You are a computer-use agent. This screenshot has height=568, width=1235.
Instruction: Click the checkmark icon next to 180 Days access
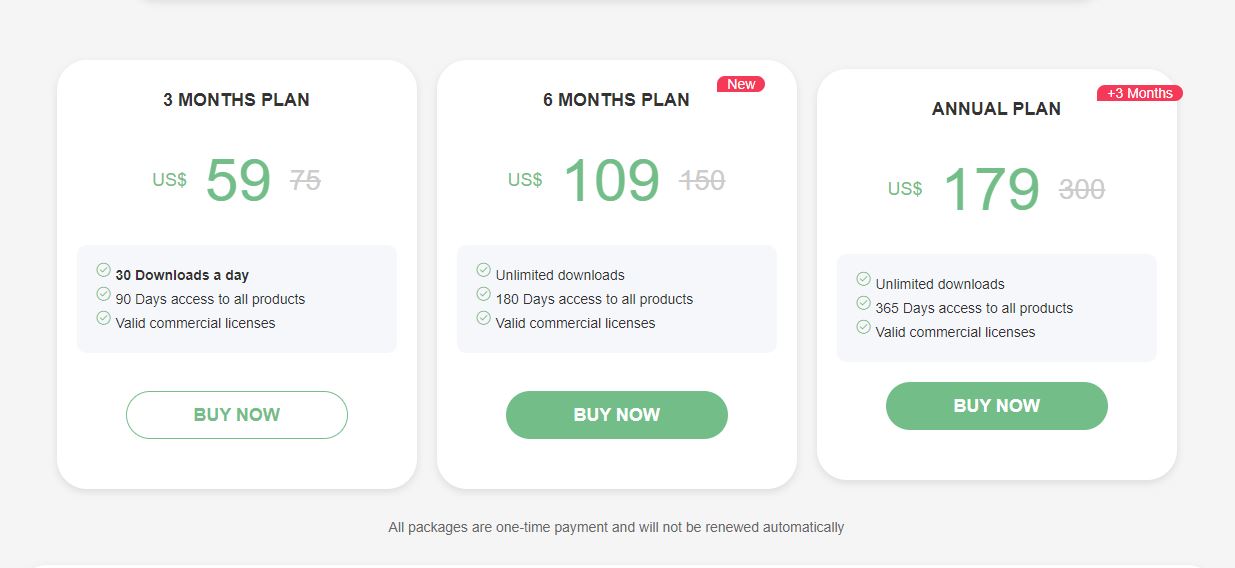click(x=483, y=294)
